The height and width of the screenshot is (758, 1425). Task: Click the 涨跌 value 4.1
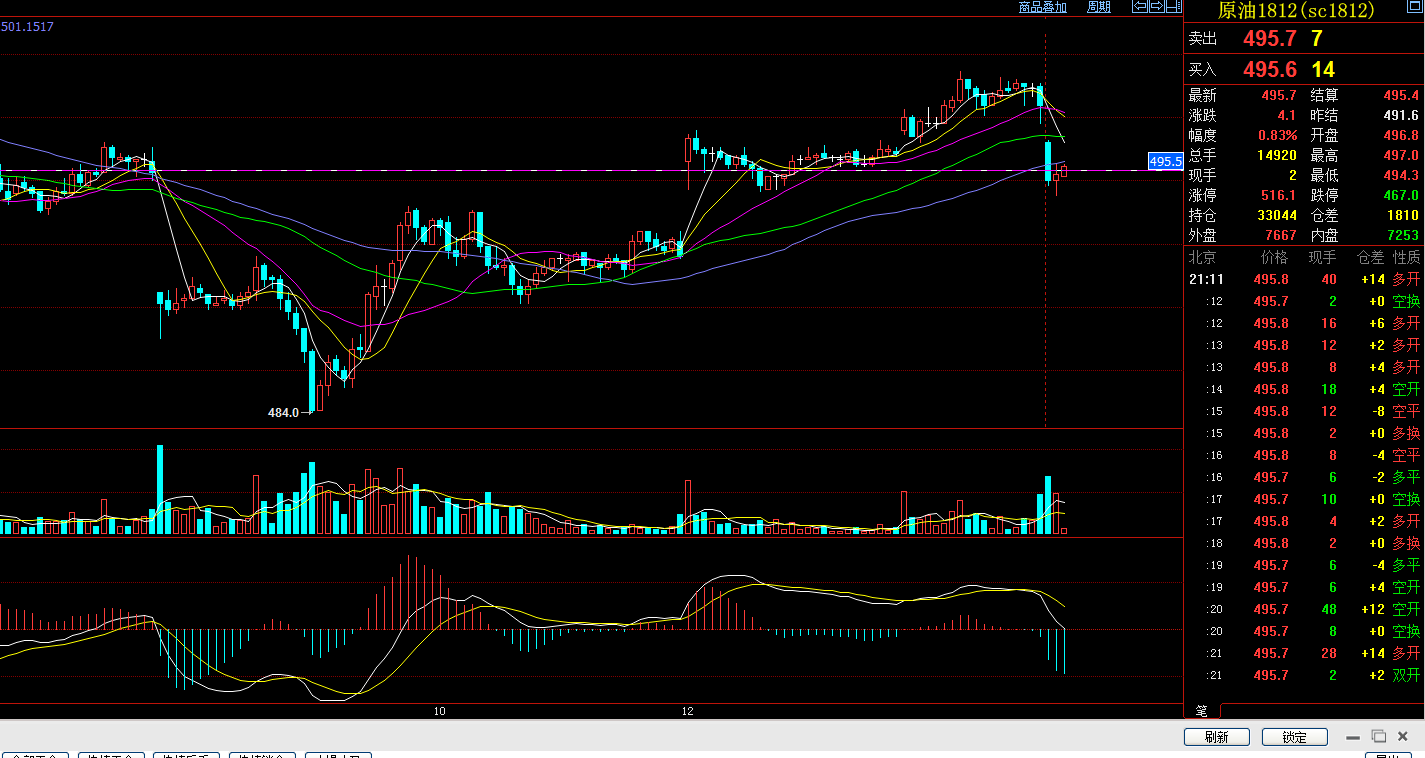tap(1287, 116)
